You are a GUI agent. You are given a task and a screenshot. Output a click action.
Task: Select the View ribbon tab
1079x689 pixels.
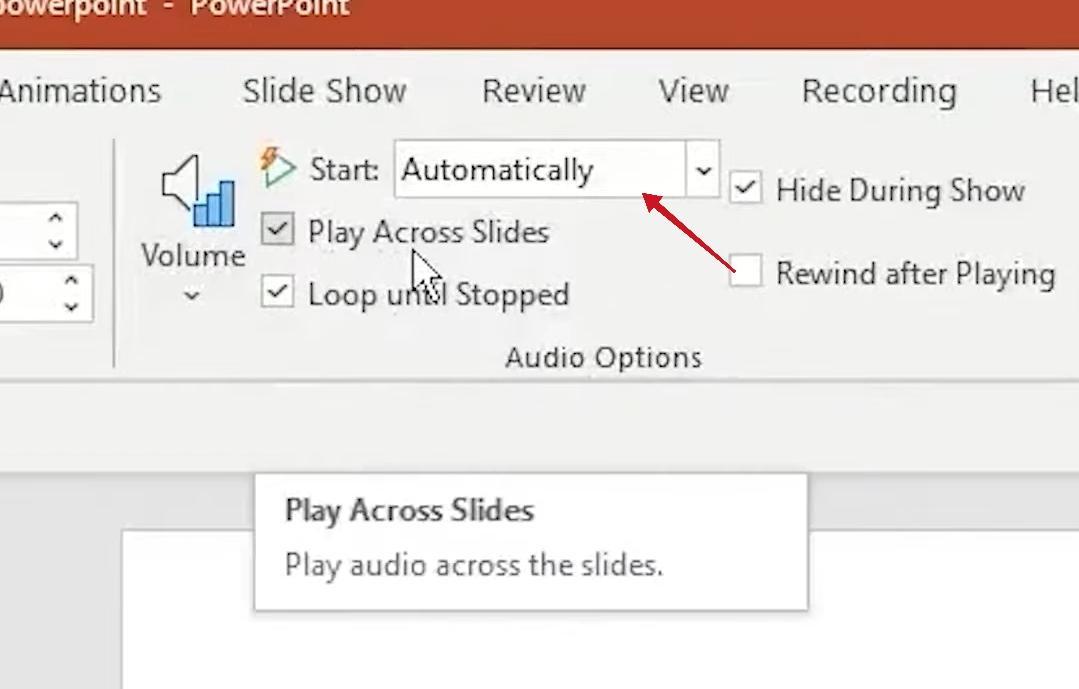pyautogui.click(x=693, y=91)
